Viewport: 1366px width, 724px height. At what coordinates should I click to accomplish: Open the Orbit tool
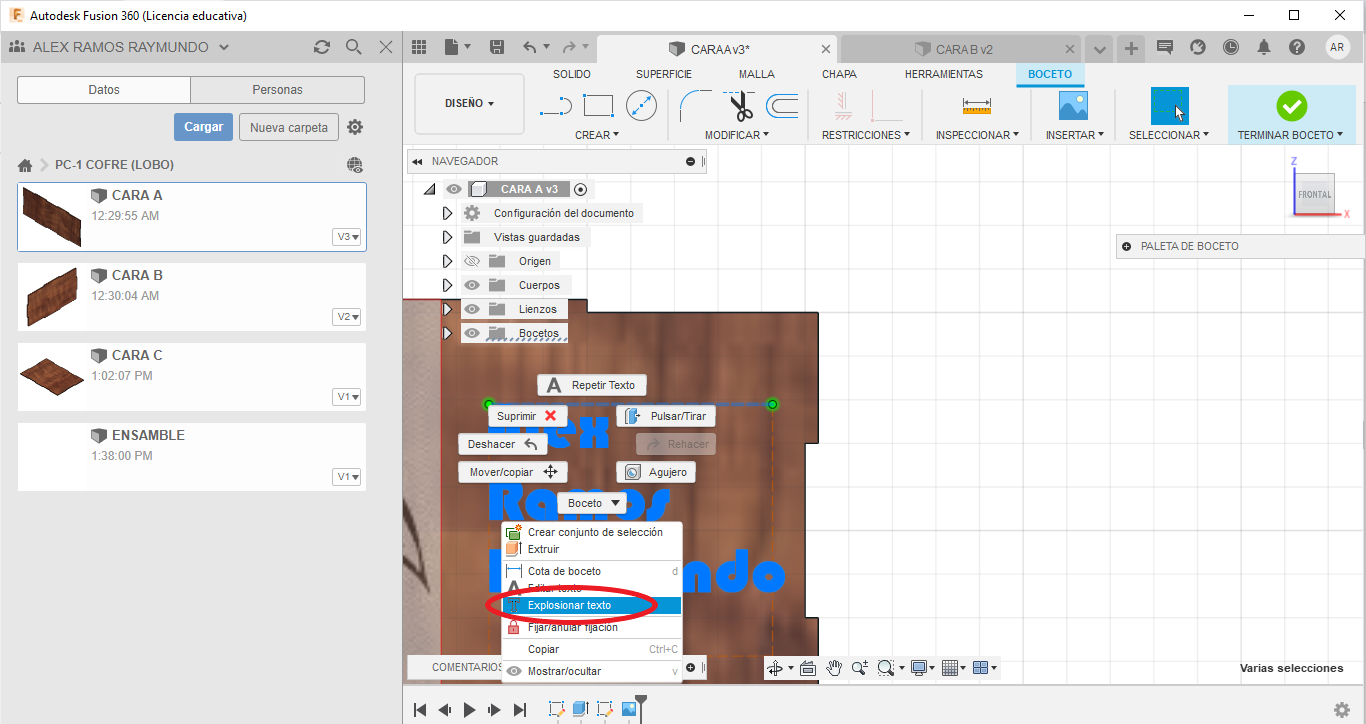tap(775, 668)
